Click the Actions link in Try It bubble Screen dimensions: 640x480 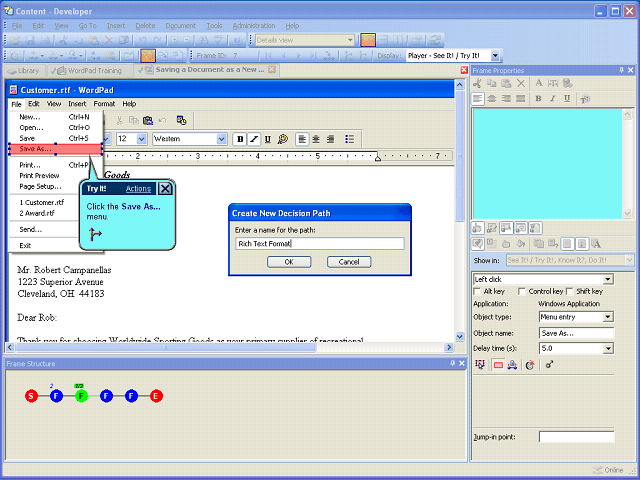(138, 189)
